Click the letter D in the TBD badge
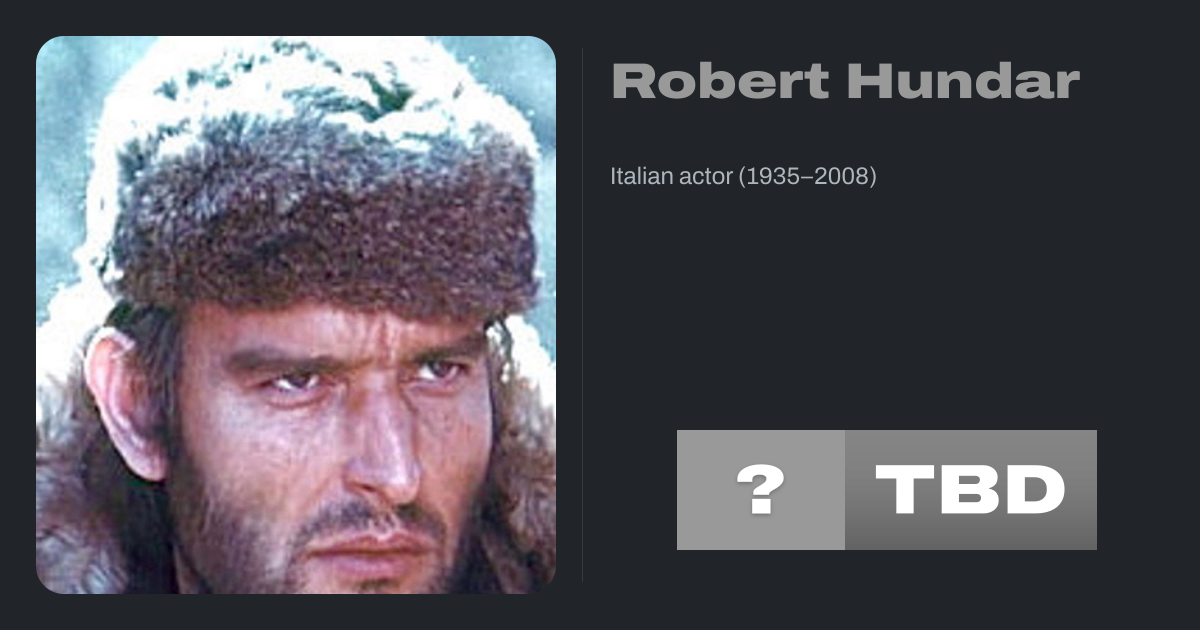Screen dimensions: 1200x630 (1032, 490)
